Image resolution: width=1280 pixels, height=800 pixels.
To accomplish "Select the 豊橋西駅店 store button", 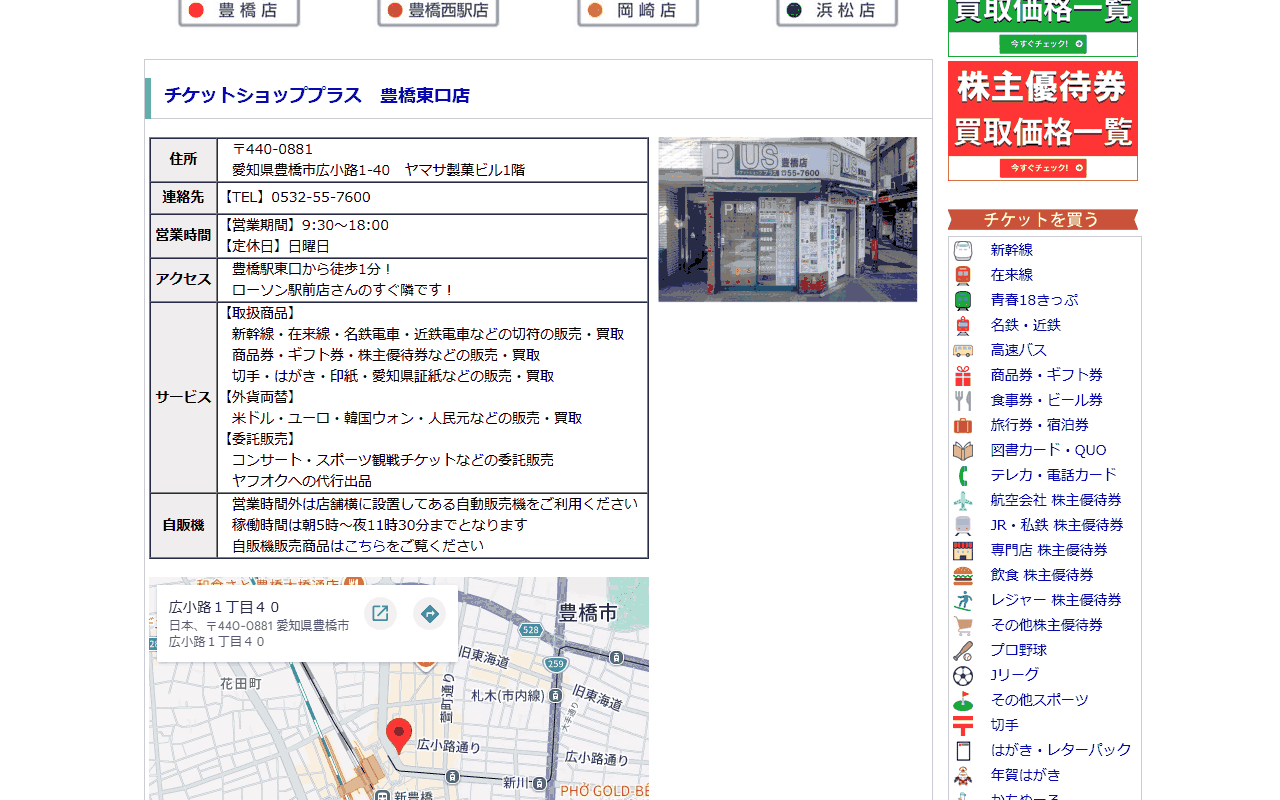I will pyautogui.click(x=438, y=12).
